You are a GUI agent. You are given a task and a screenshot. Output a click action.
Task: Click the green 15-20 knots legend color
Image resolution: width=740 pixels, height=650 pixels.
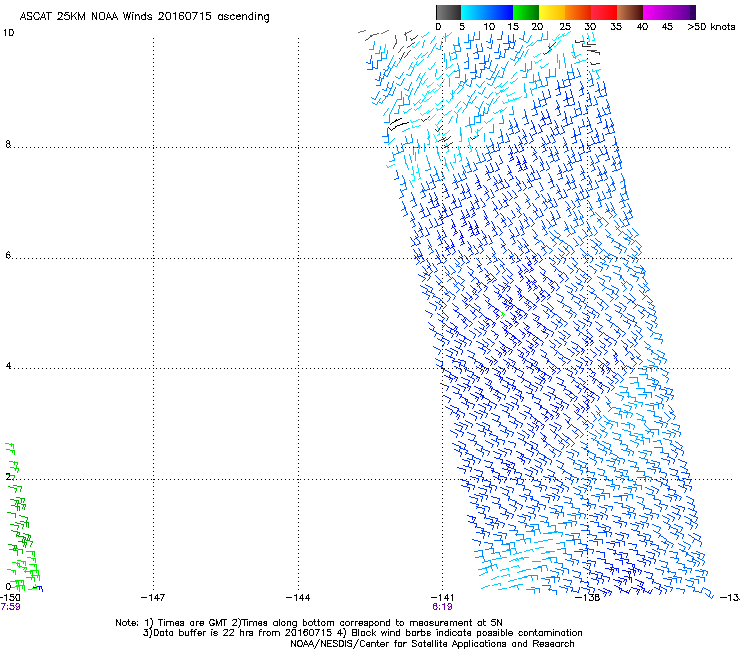point(526,12)
